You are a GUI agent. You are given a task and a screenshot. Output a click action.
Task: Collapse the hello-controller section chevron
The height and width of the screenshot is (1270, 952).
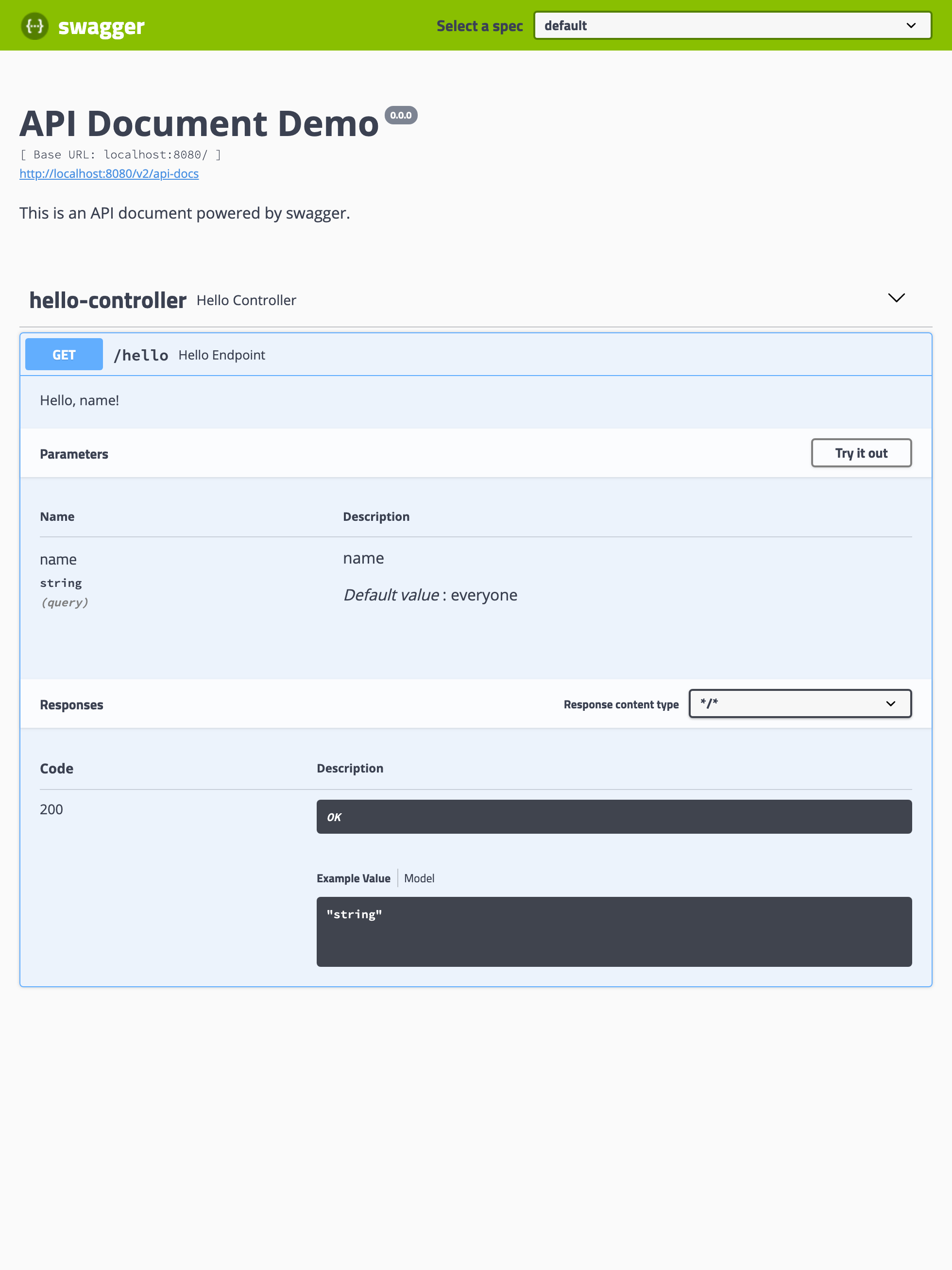tap(896, 298)
